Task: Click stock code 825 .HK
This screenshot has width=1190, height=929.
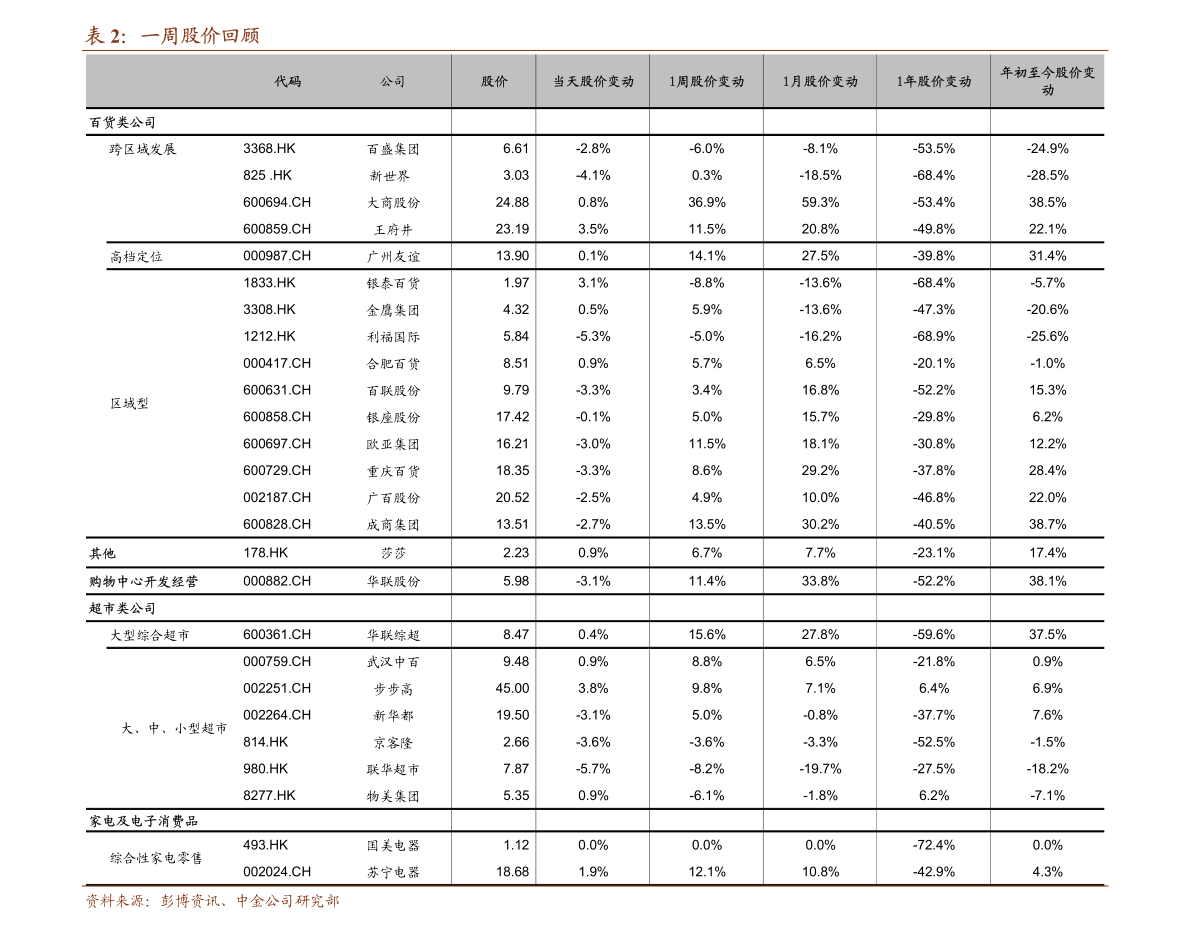Action: click(x=267, y=175)
